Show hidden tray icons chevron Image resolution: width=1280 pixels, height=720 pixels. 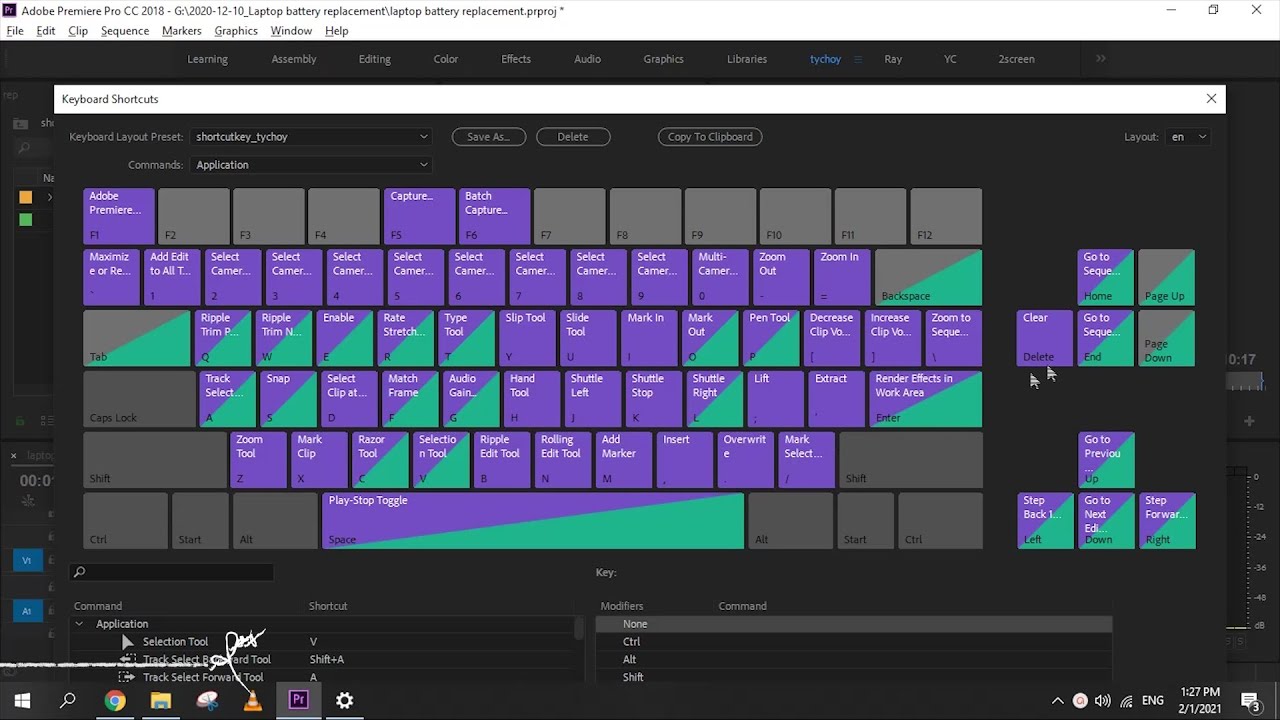[x=1057, y=701]
